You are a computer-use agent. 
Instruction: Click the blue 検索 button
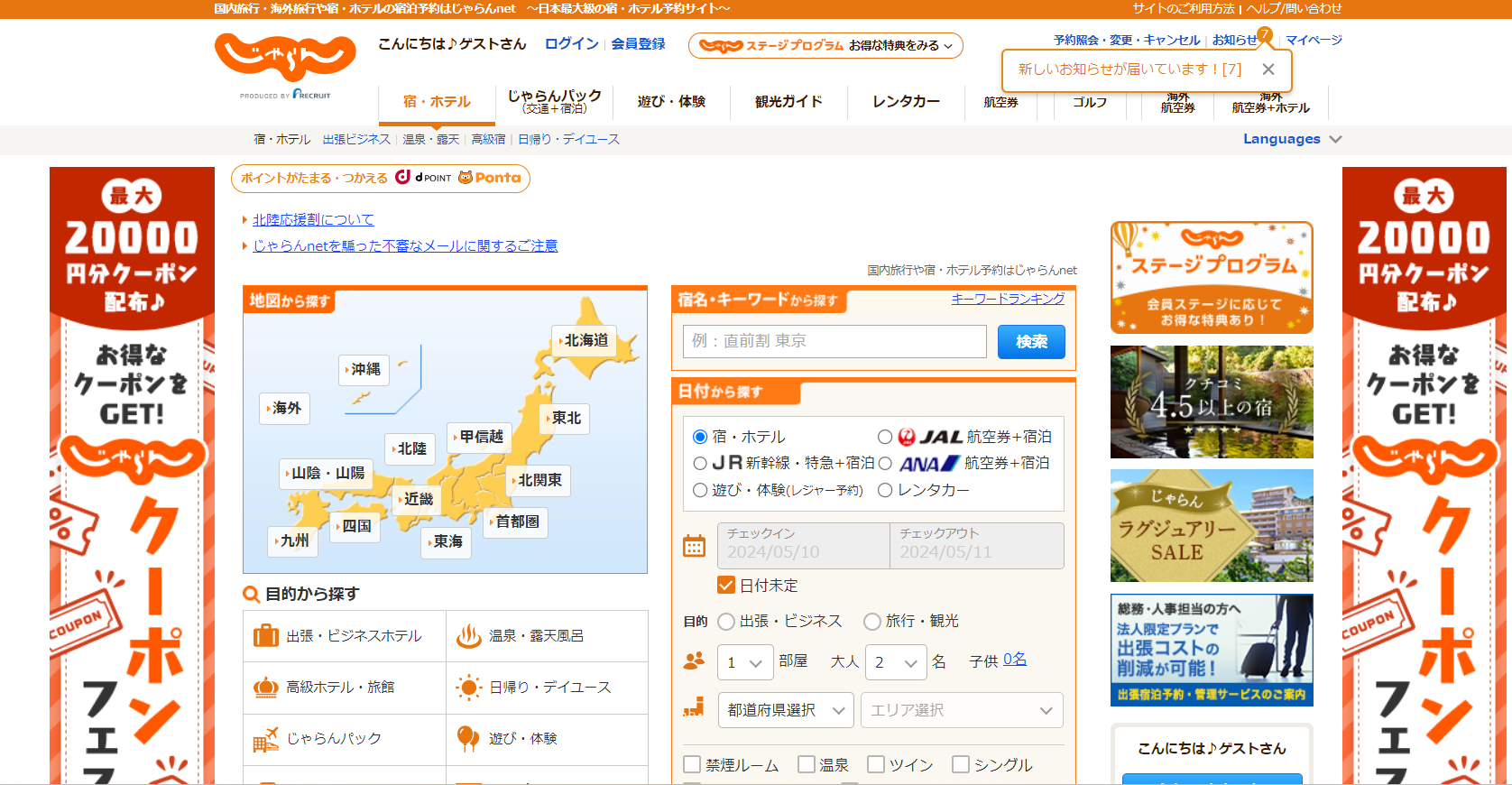coord(1031,342)
